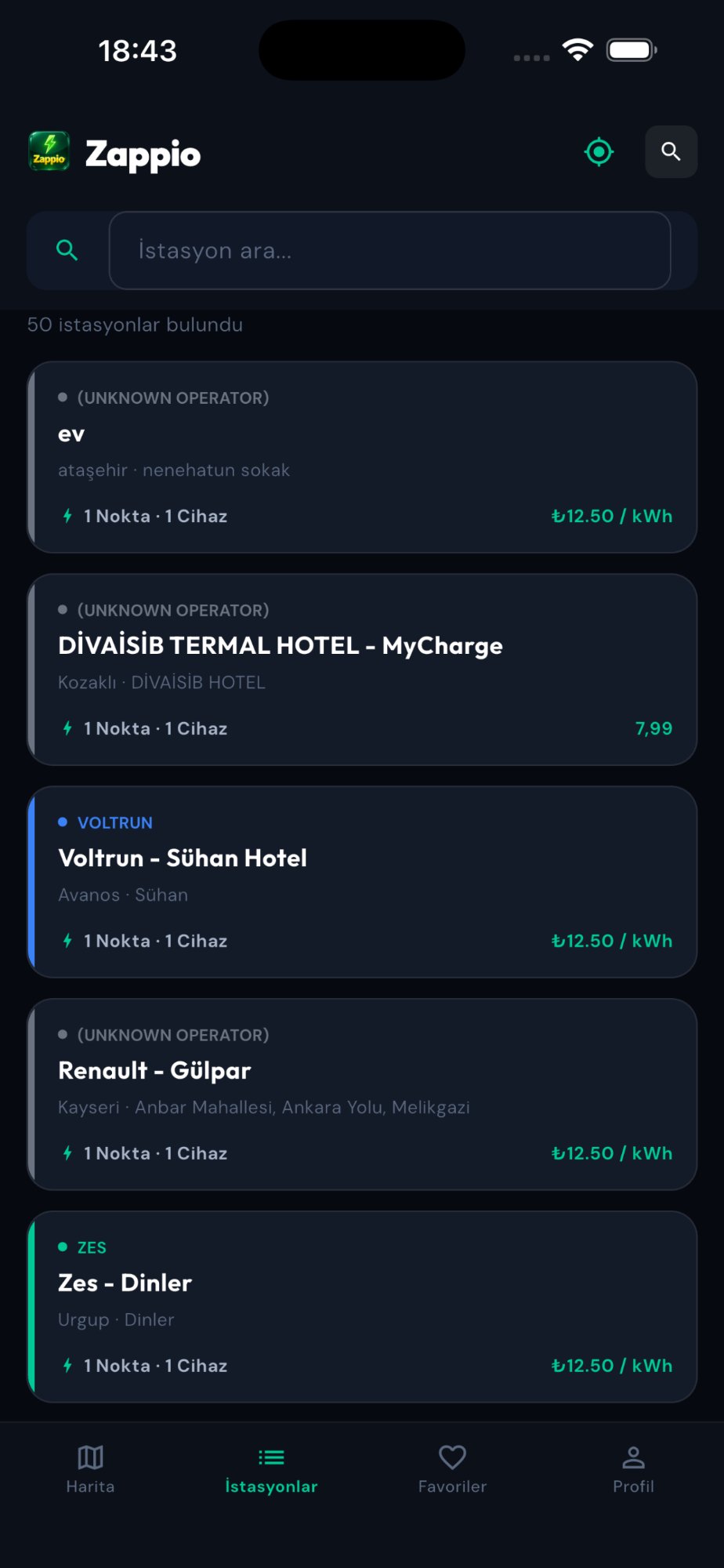Click the Wi-Fi status icon
This screenshot has width=724, height=1568.
pos(577,49)
